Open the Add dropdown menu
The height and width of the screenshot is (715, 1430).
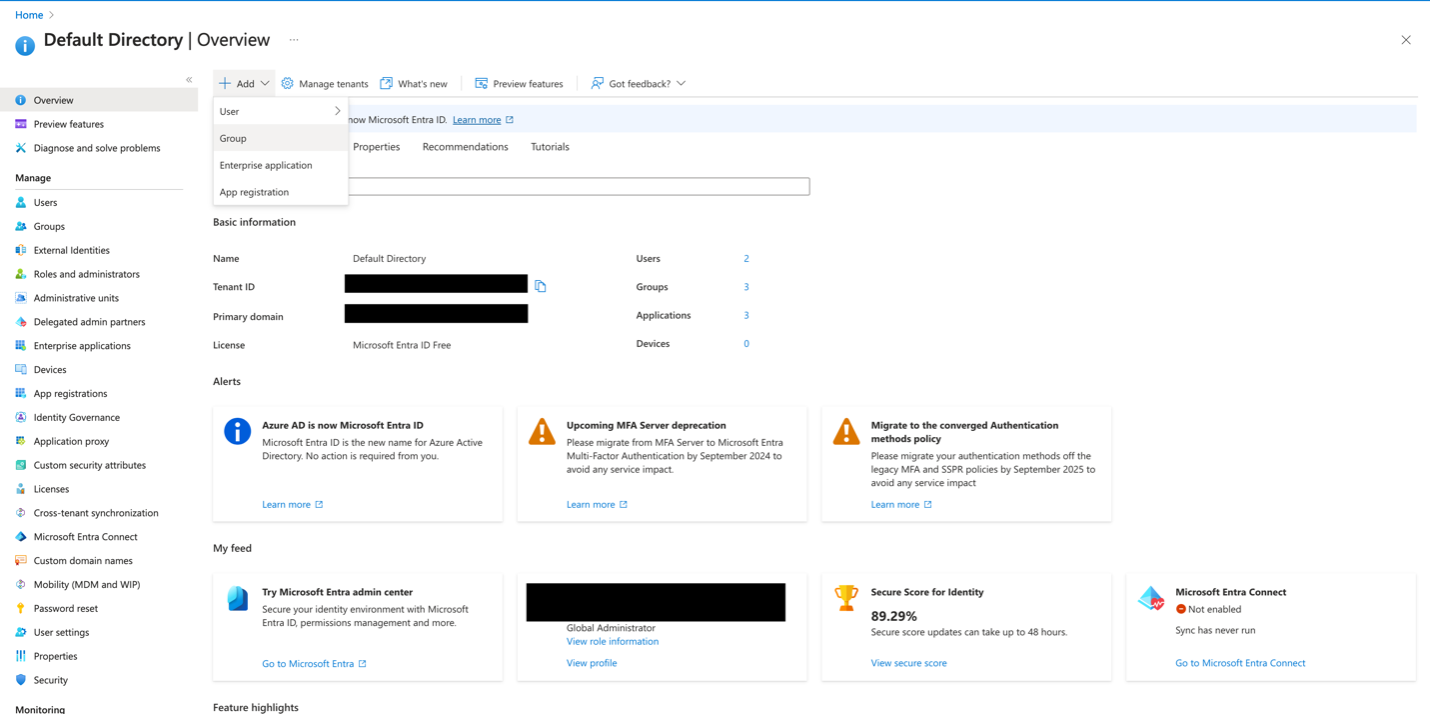point(244,84)
